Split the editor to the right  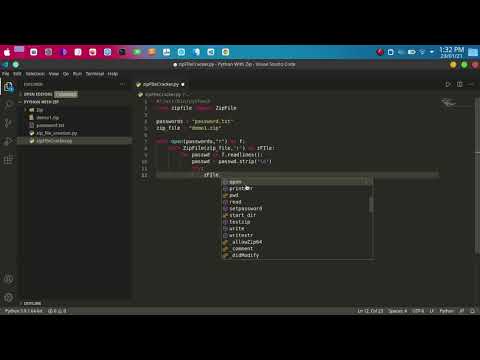click(460, 84)
